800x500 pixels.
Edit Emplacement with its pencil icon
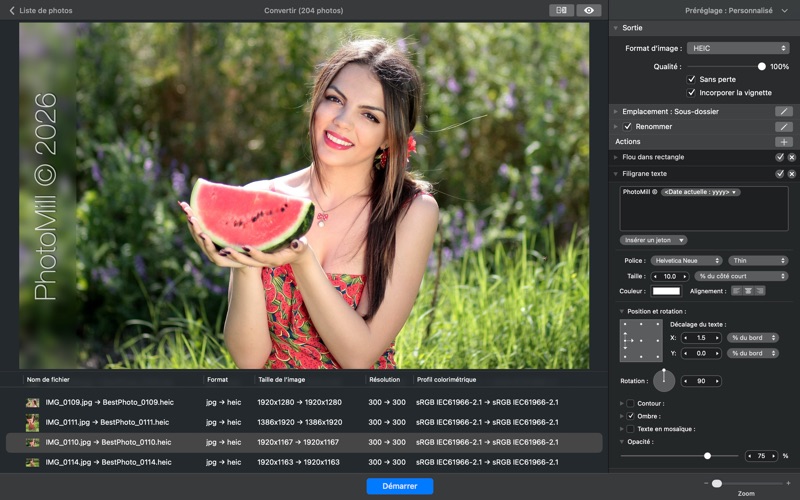(784, 111)
